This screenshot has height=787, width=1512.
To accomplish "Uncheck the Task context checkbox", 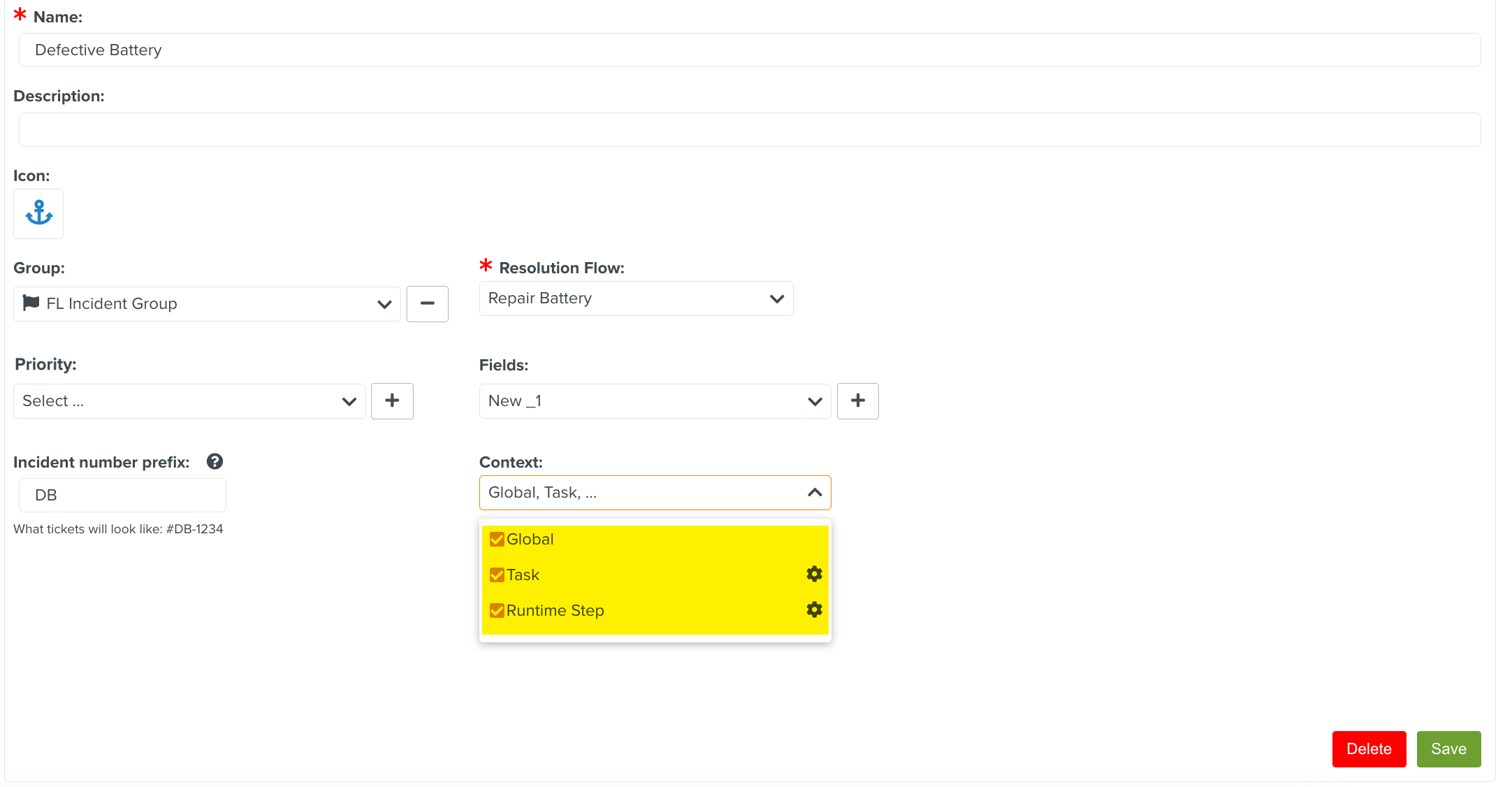I will tap(497, 575).
